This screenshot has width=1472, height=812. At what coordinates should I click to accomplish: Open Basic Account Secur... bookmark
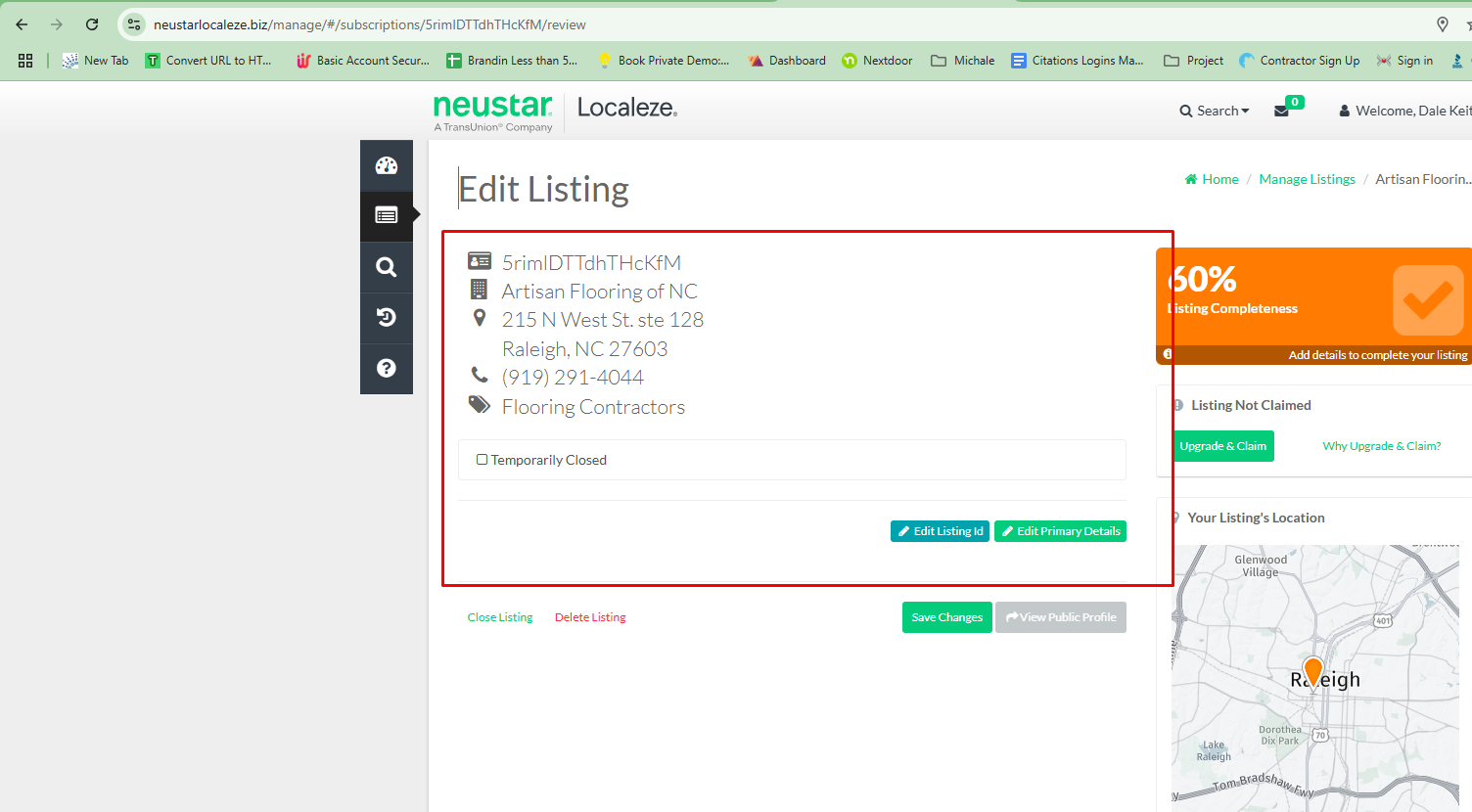point(363,61)
